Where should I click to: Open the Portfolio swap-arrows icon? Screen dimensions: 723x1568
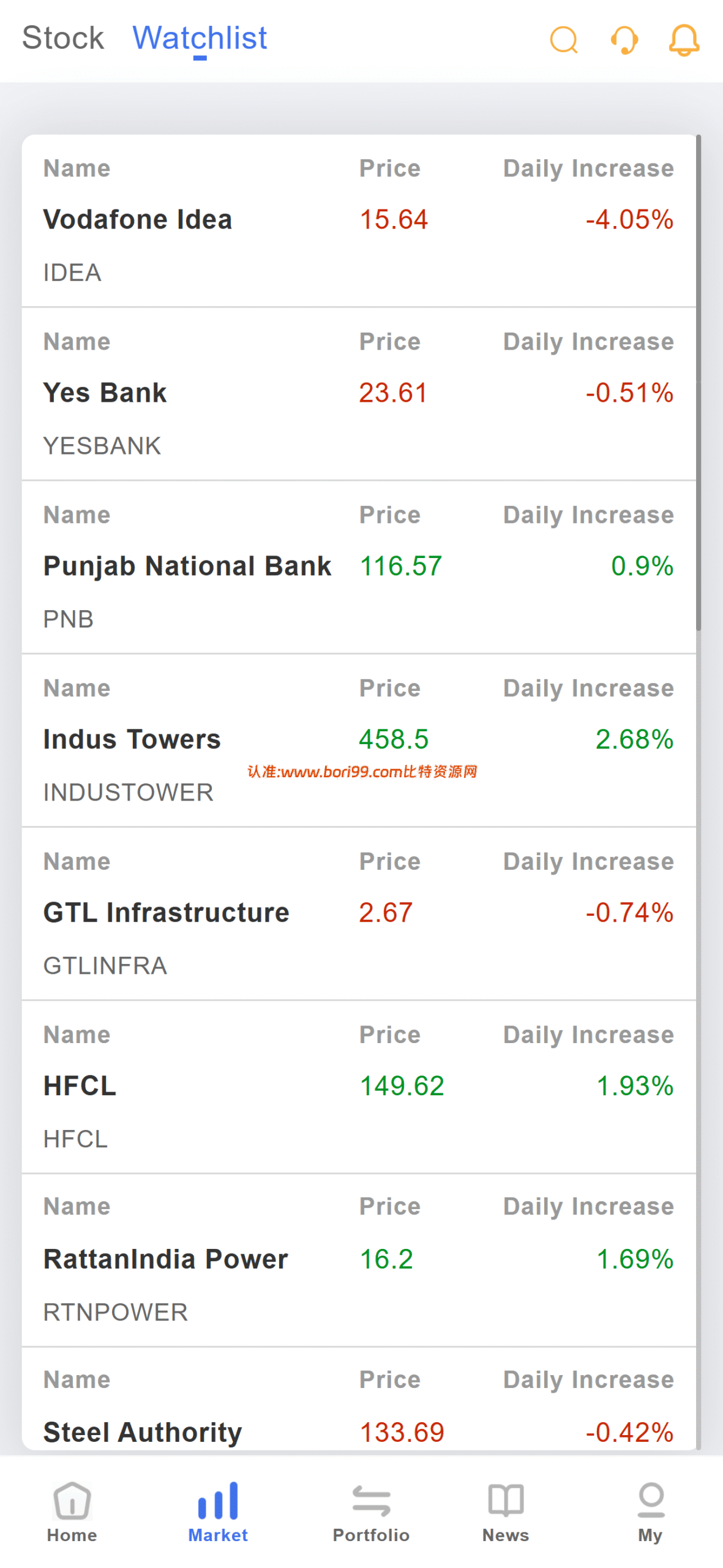point(371,1500)
